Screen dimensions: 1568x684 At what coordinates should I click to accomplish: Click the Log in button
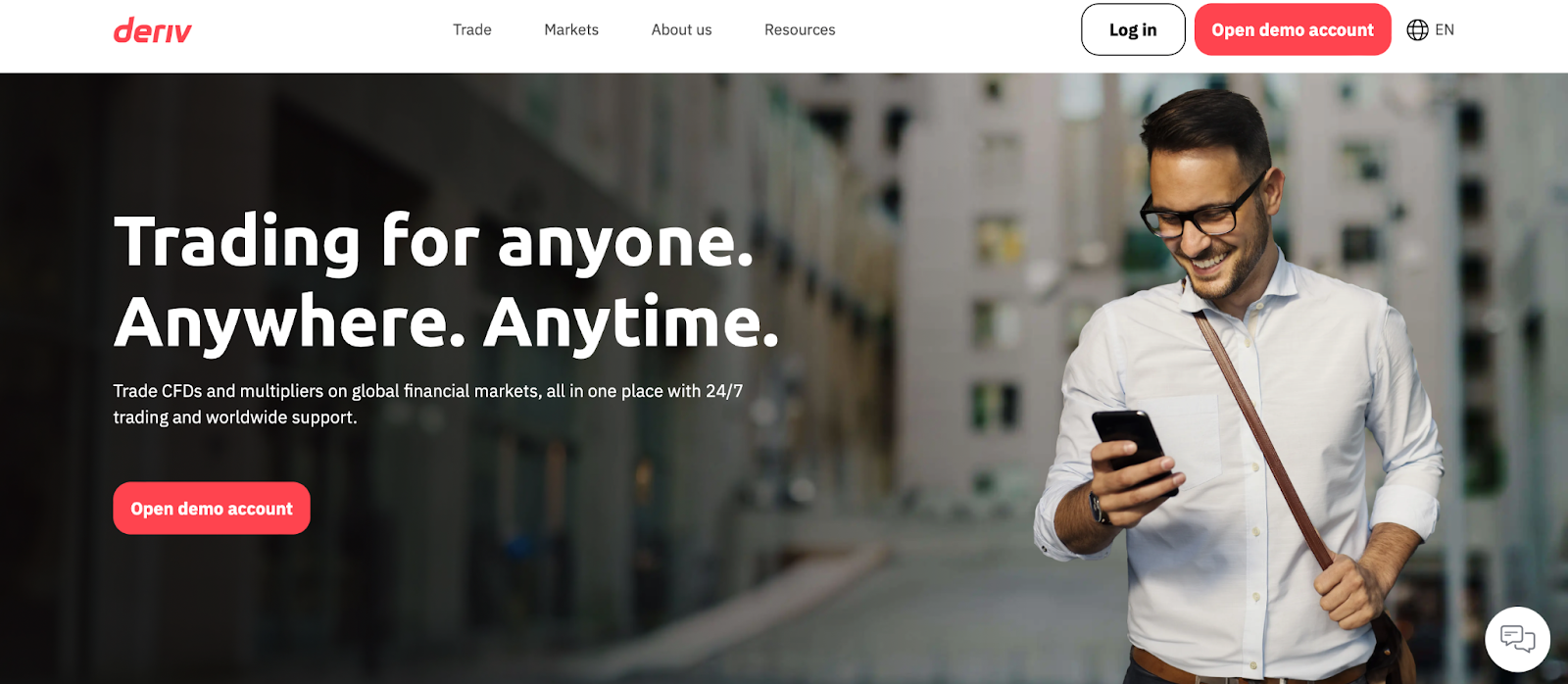1133,29
